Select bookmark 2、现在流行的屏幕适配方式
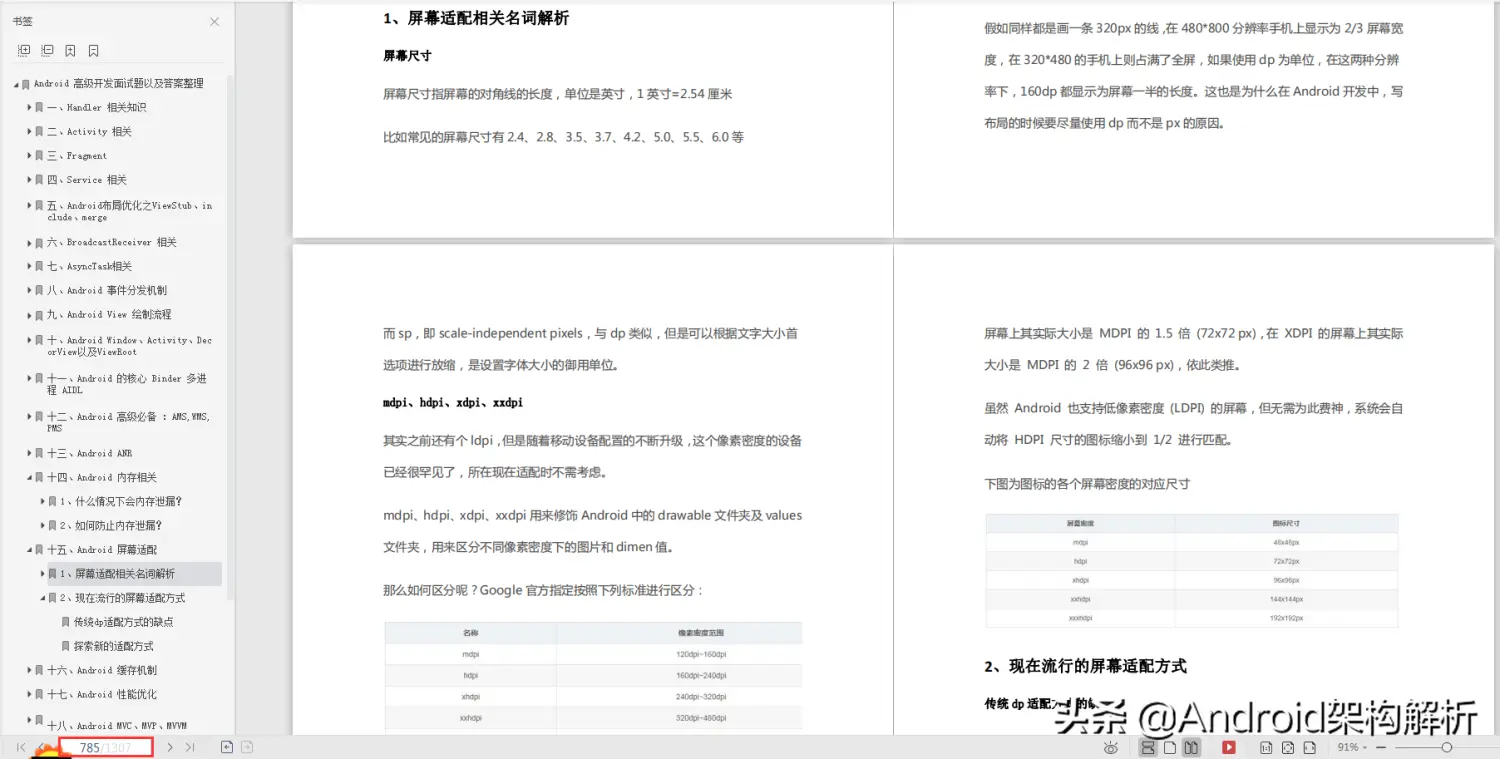The height and width of the screenshot is (759, 1500). pyautogui.click(x=122, y=597)
